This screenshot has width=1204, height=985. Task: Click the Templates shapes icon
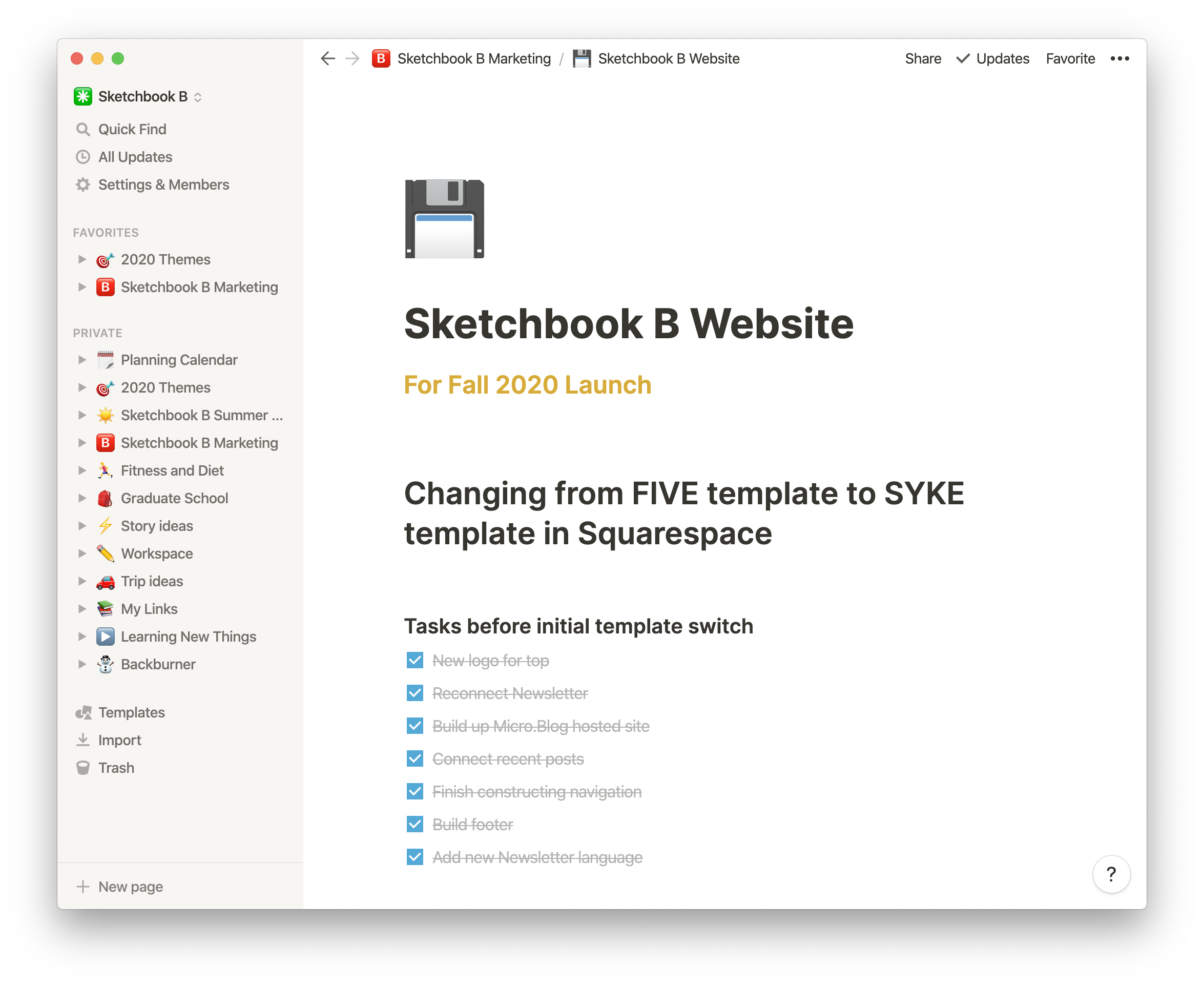84,713
